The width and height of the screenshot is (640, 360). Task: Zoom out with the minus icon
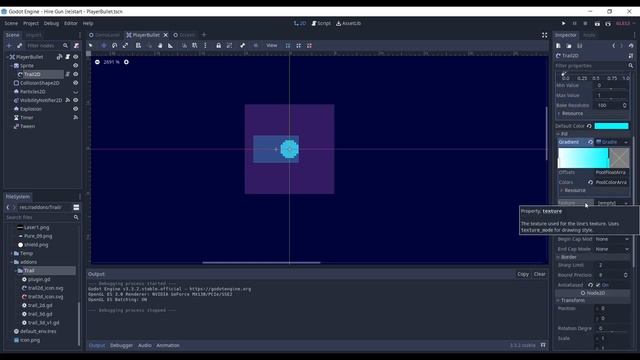pos(97,62)
